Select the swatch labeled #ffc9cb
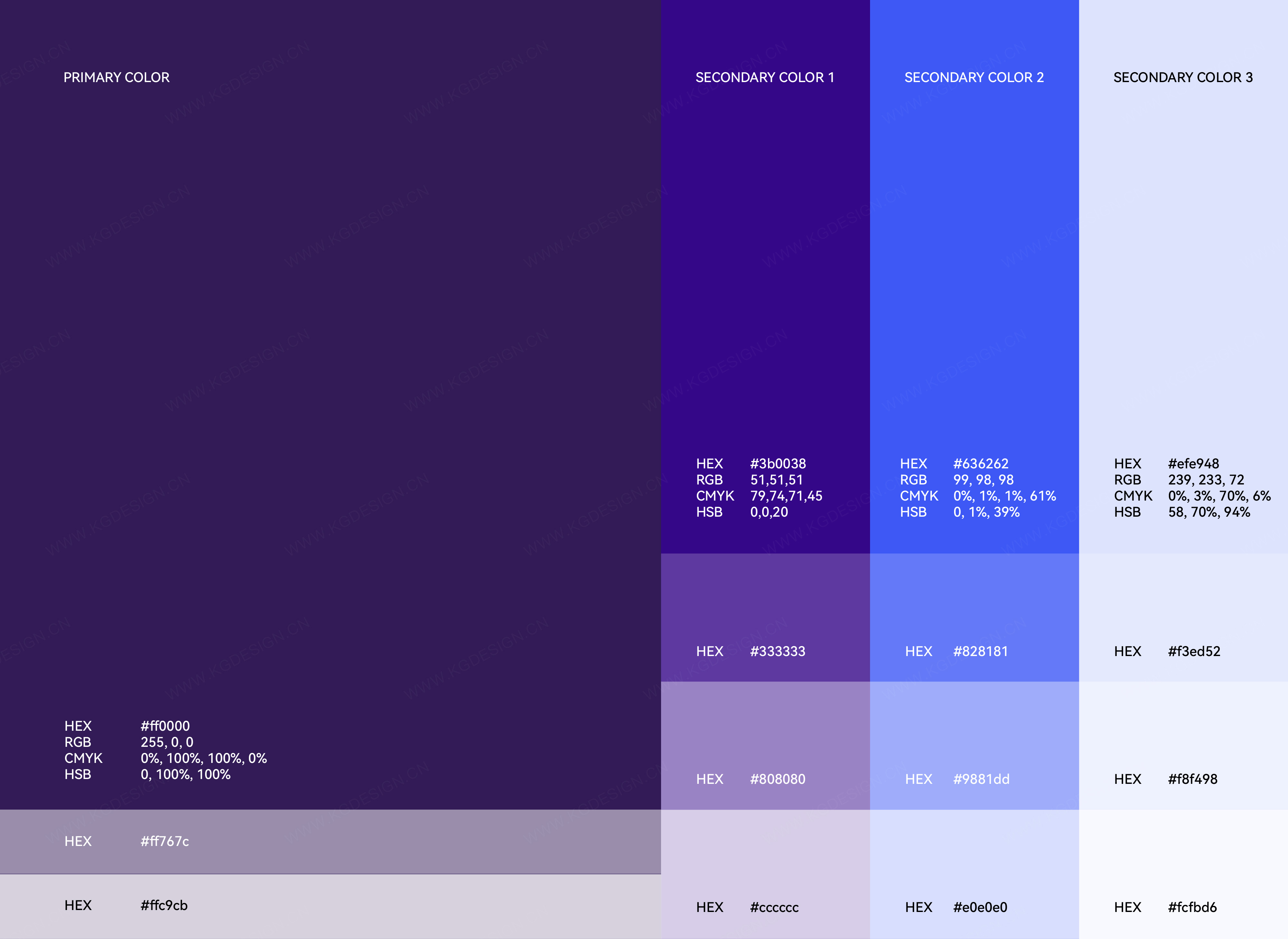1288x939 pixels. (330, 906)
